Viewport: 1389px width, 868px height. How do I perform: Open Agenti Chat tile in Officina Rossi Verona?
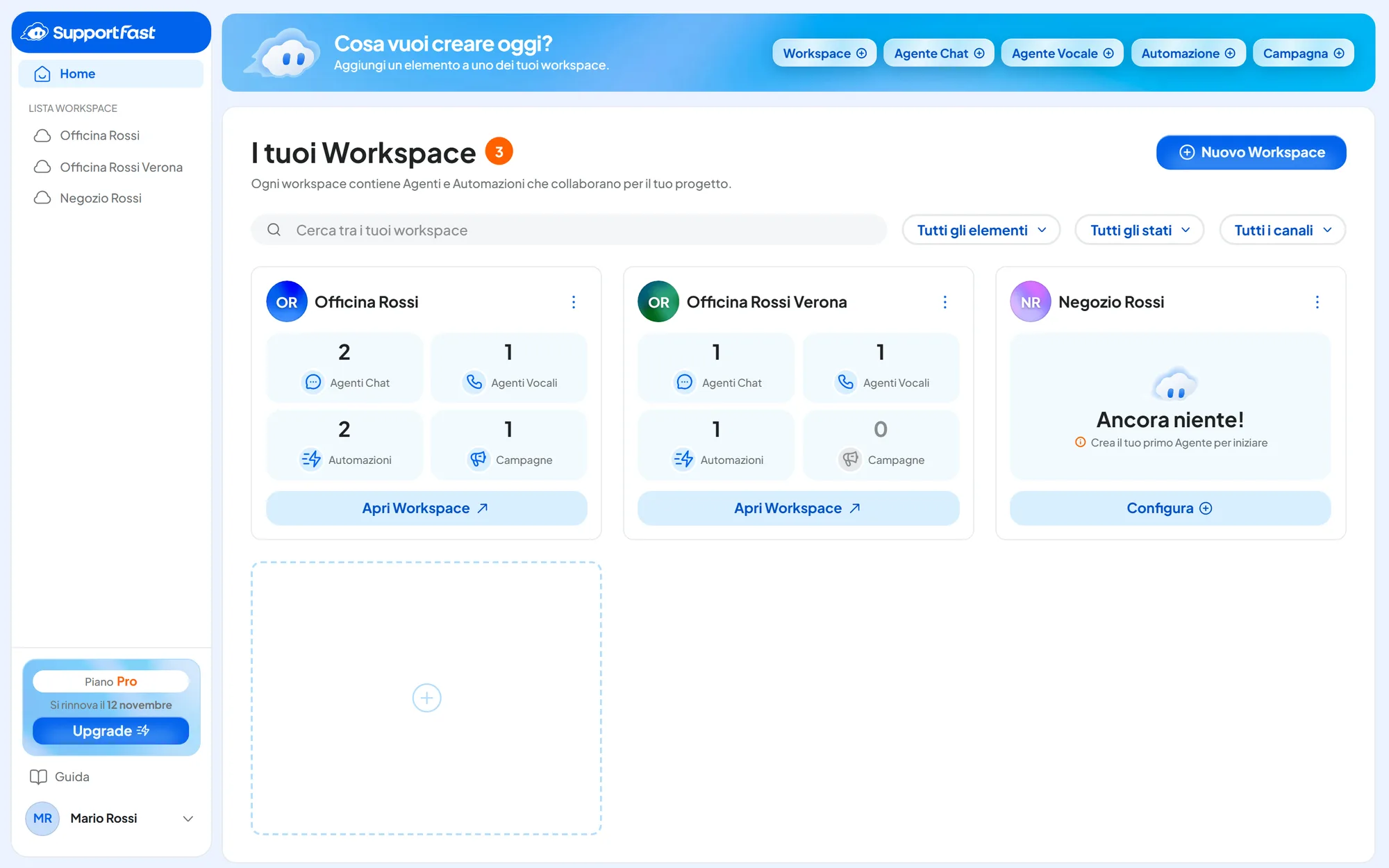[x=716, y=368]
